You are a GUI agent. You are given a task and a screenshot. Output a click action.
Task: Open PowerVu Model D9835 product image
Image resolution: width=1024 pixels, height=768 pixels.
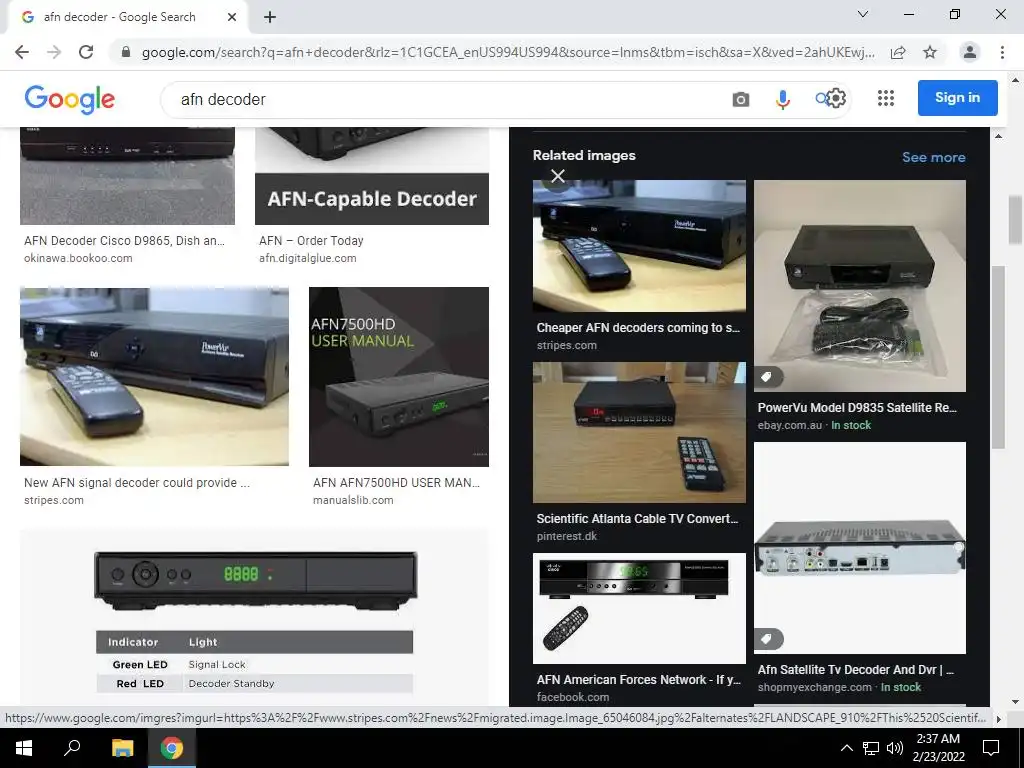859,286
